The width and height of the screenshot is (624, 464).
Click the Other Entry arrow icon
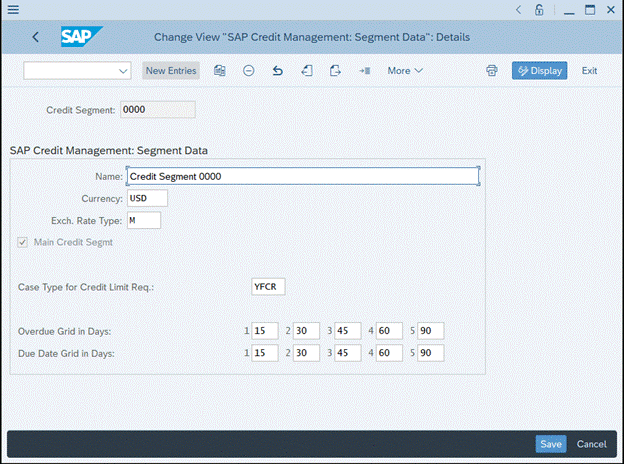click(x=364, y=71)
